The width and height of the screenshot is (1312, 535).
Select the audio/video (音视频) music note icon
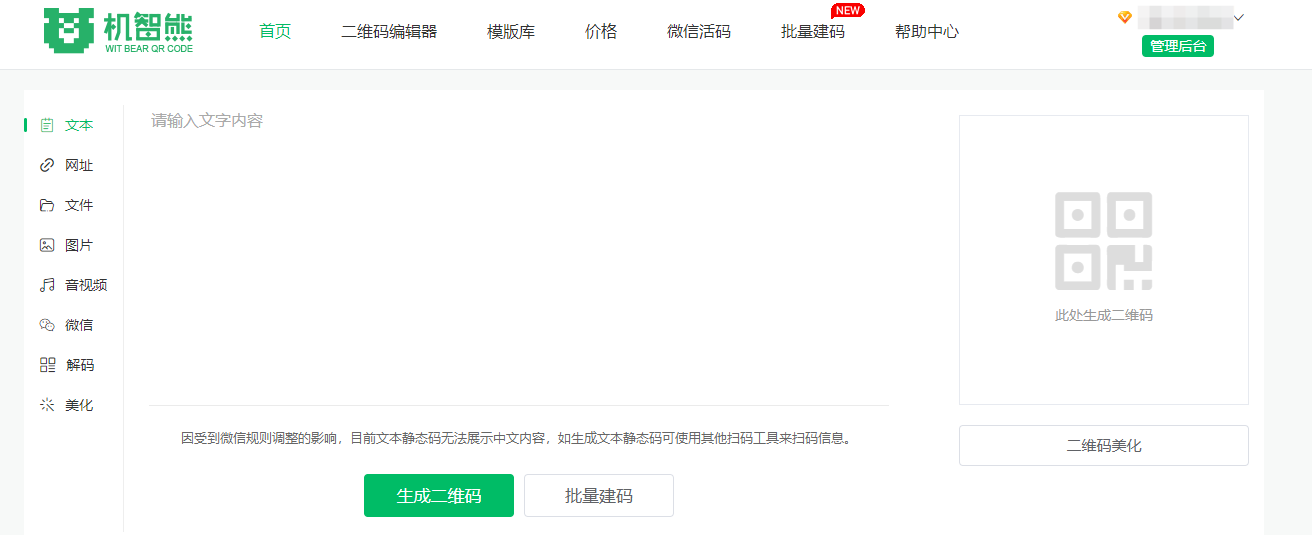click(47, 285)
